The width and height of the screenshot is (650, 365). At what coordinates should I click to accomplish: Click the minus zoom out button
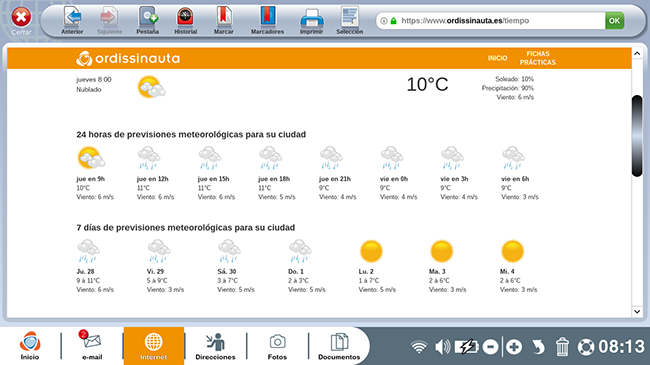pyautogui.click(x=490, y=347)
